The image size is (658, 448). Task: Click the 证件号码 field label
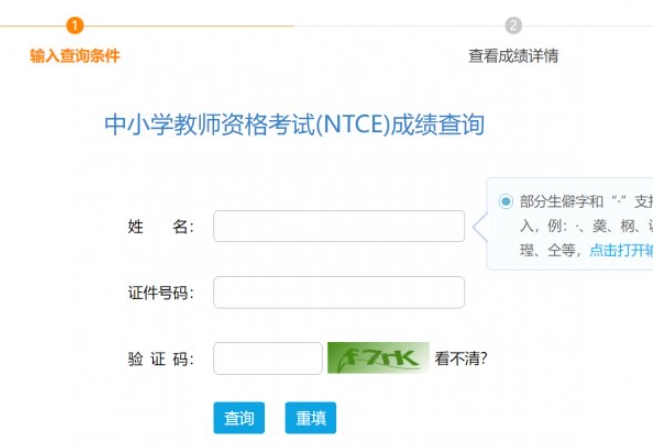click(x=161, y=293)
